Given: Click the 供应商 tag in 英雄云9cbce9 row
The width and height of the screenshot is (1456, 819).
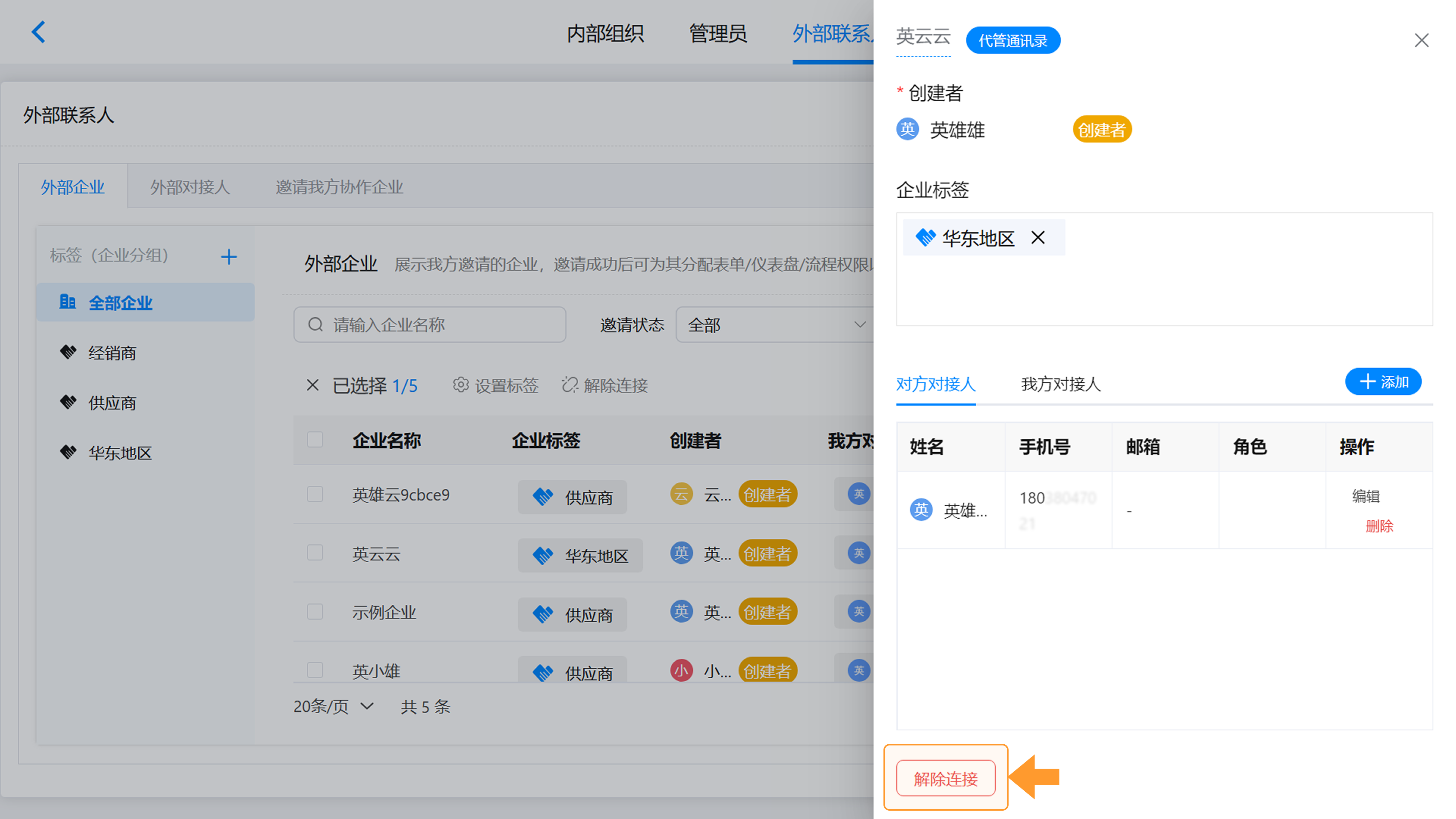Looking at the screenshot, I should [572, 497].
